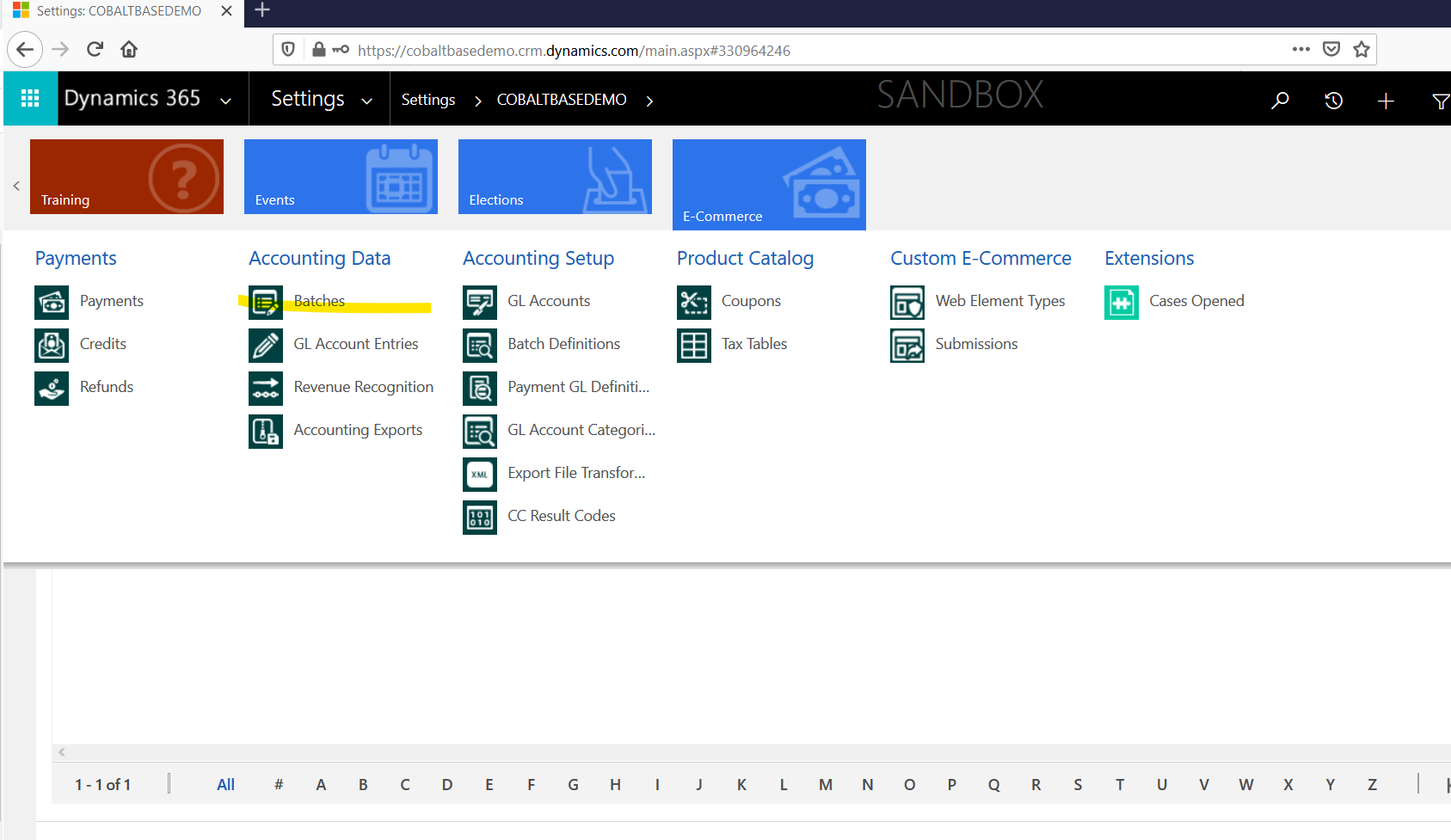
Task: Expand the chevron after Settings breadcrumb
Action: pyautogui.click(x=477, y=101)
